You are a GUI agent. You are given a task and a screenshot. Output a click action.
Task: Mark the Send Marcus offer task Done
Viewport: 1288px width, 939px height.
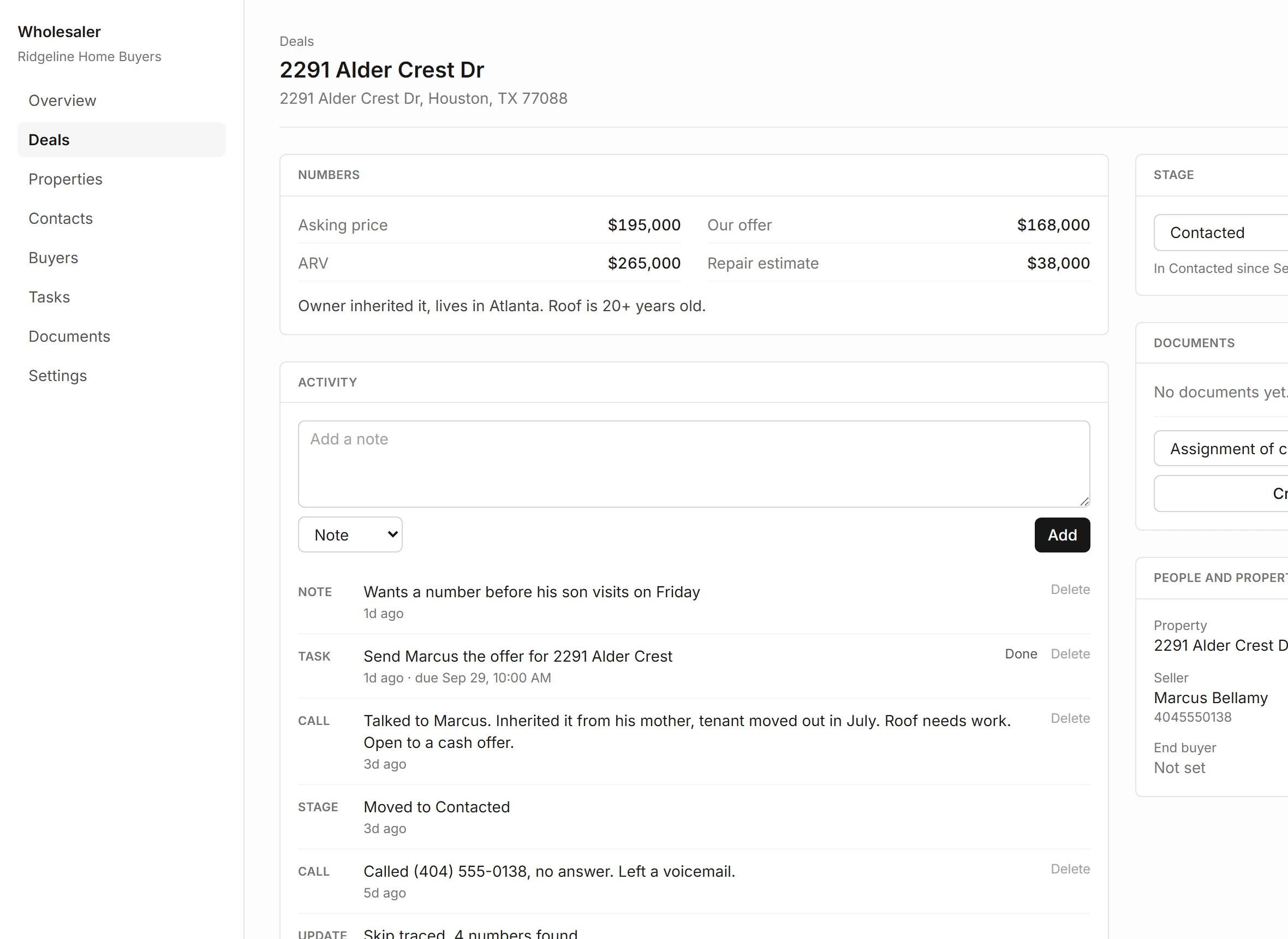tap(1021, 653)
